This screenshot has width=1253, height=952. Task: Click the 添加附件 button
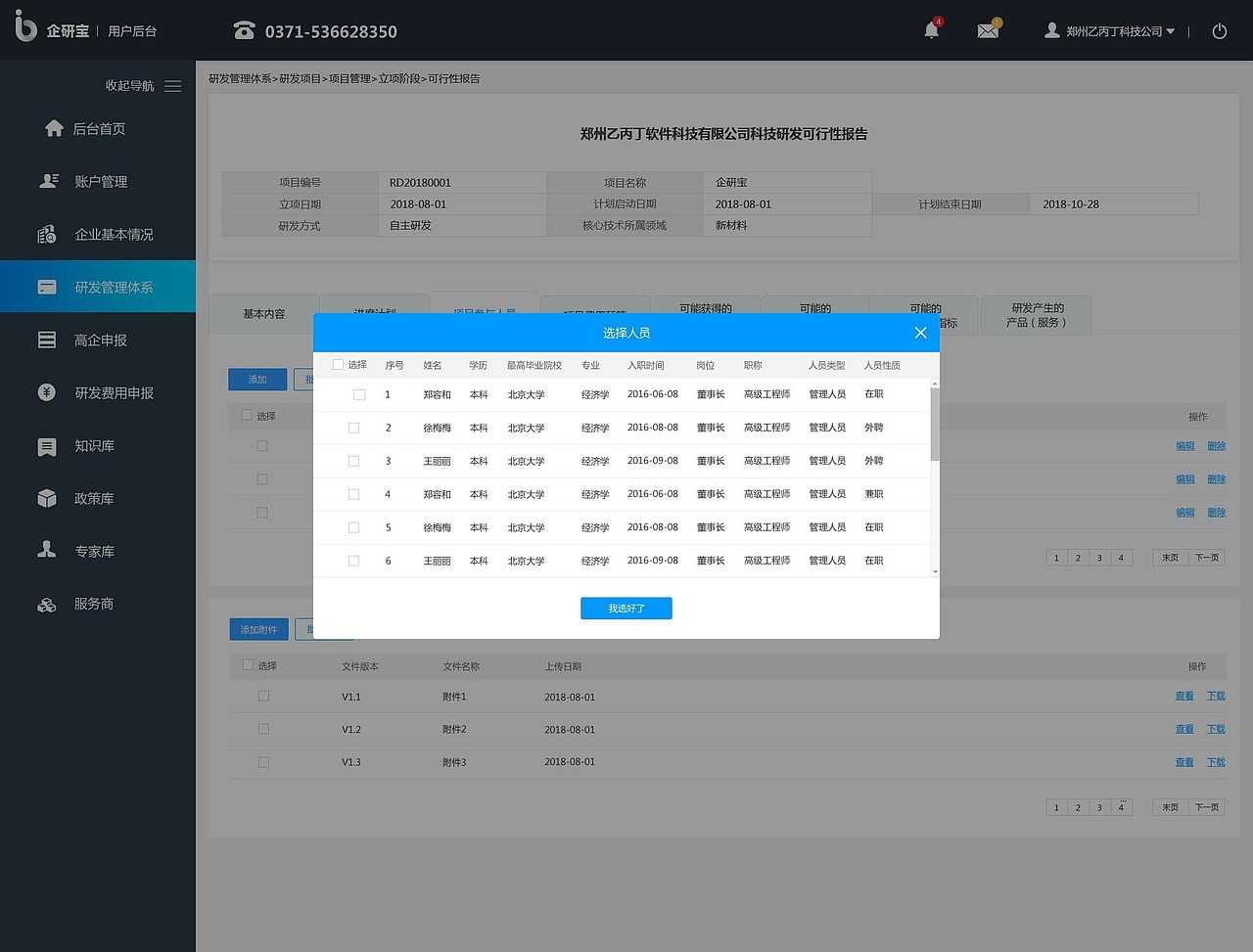pyautogui.click(x=258, y=629)
